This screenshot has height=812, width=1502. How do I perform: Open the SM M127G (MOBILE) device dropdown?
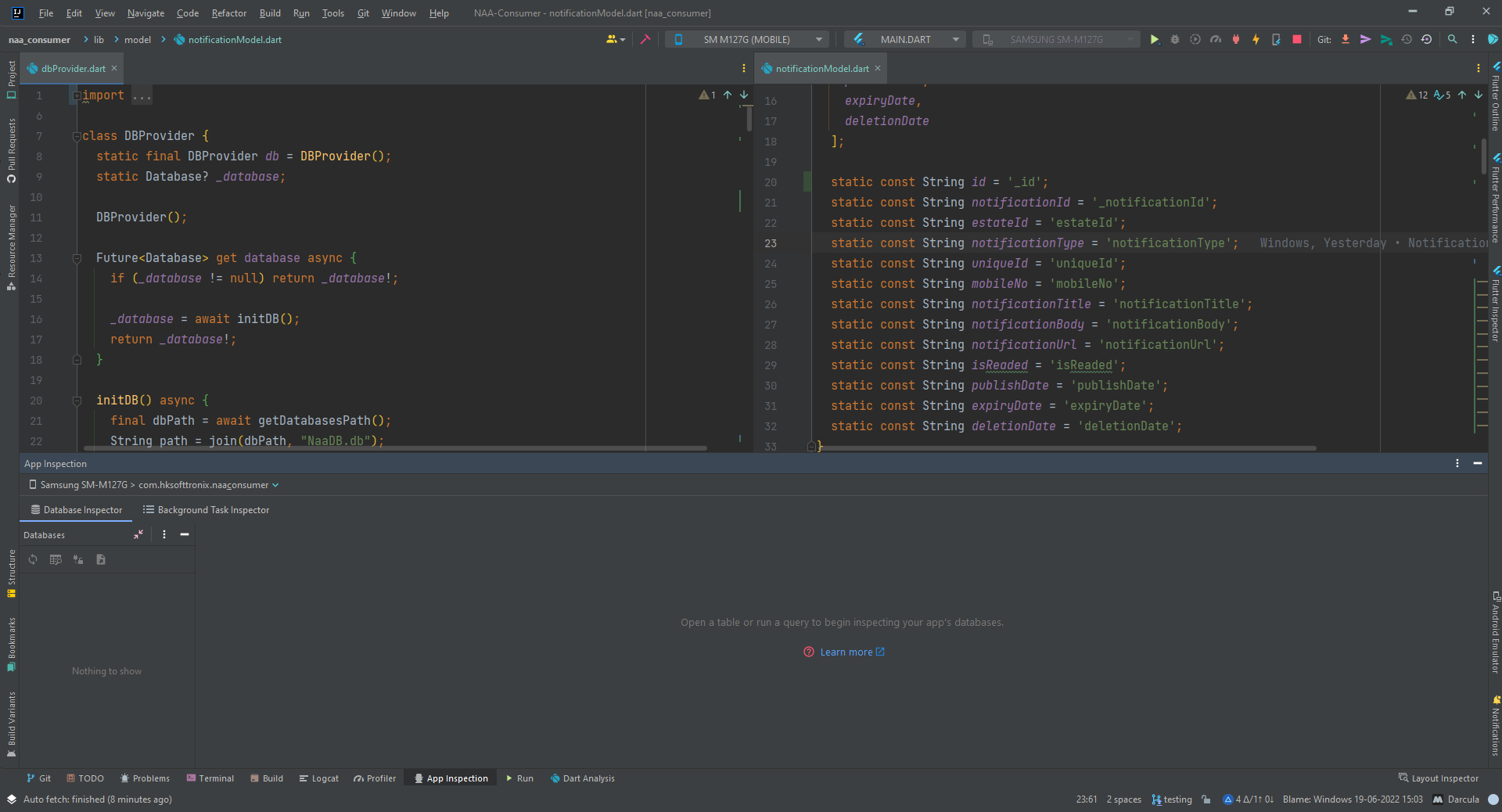click(747, 40)
